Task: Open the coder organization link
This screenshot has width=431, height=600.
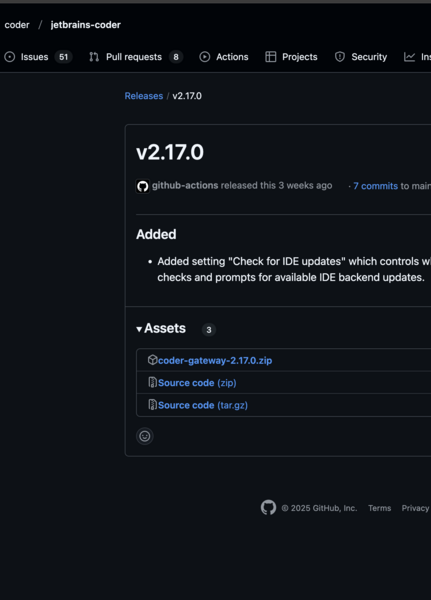Action: [17, 25]
